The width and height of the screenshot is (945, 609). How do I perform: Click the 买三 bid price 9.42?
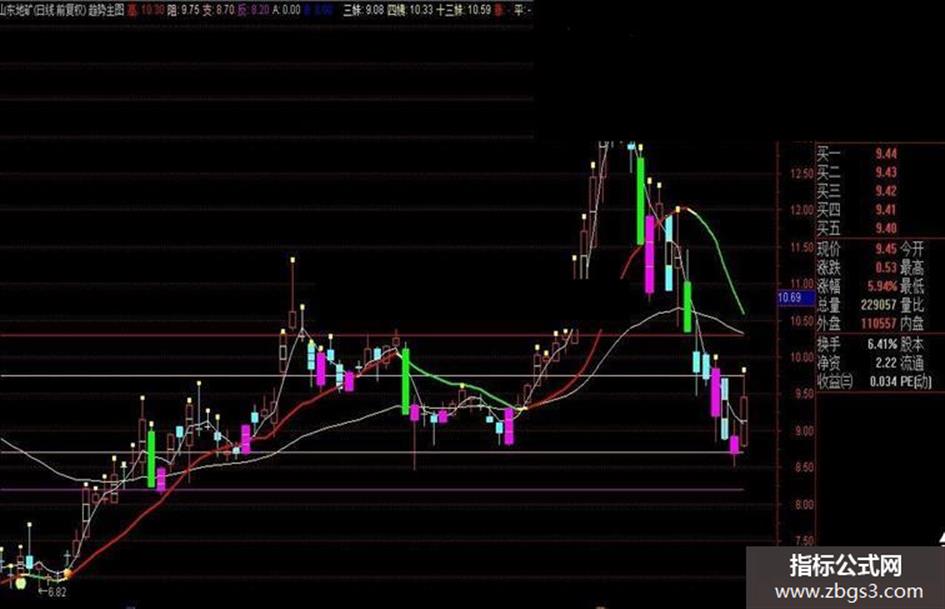(886, 192)
